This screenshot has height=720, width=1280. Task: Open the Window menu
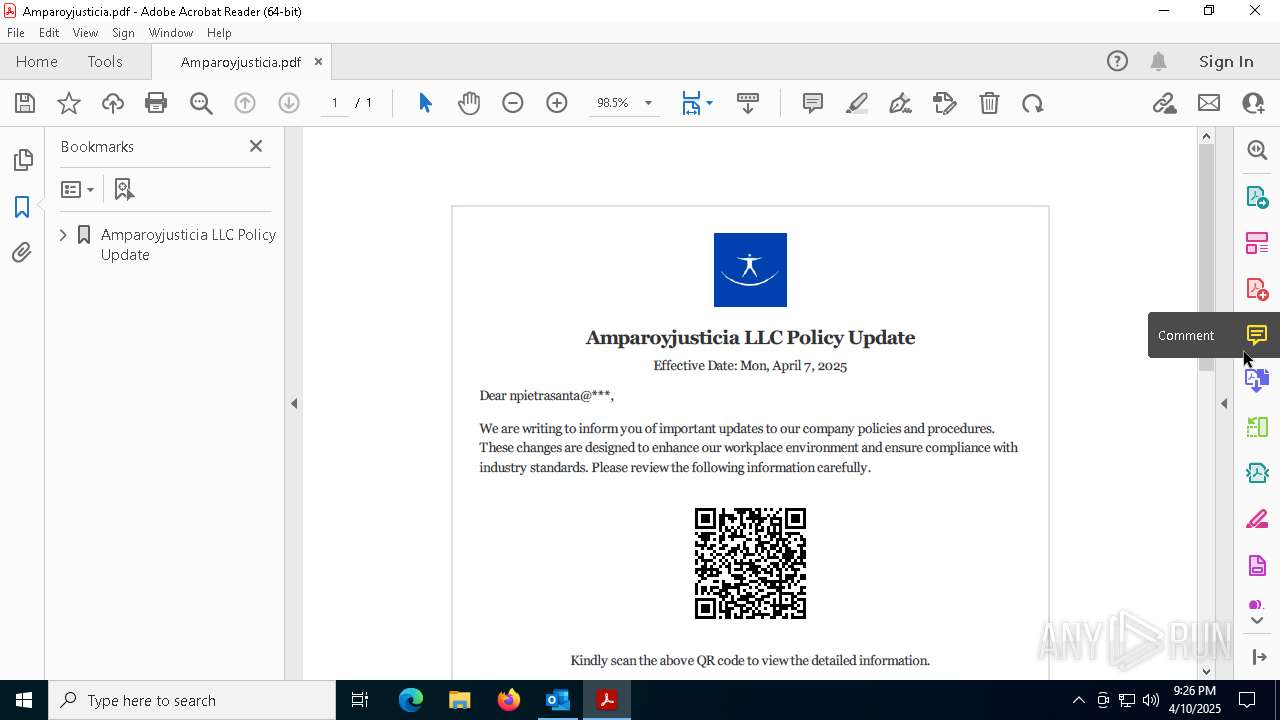pos(171,32)
